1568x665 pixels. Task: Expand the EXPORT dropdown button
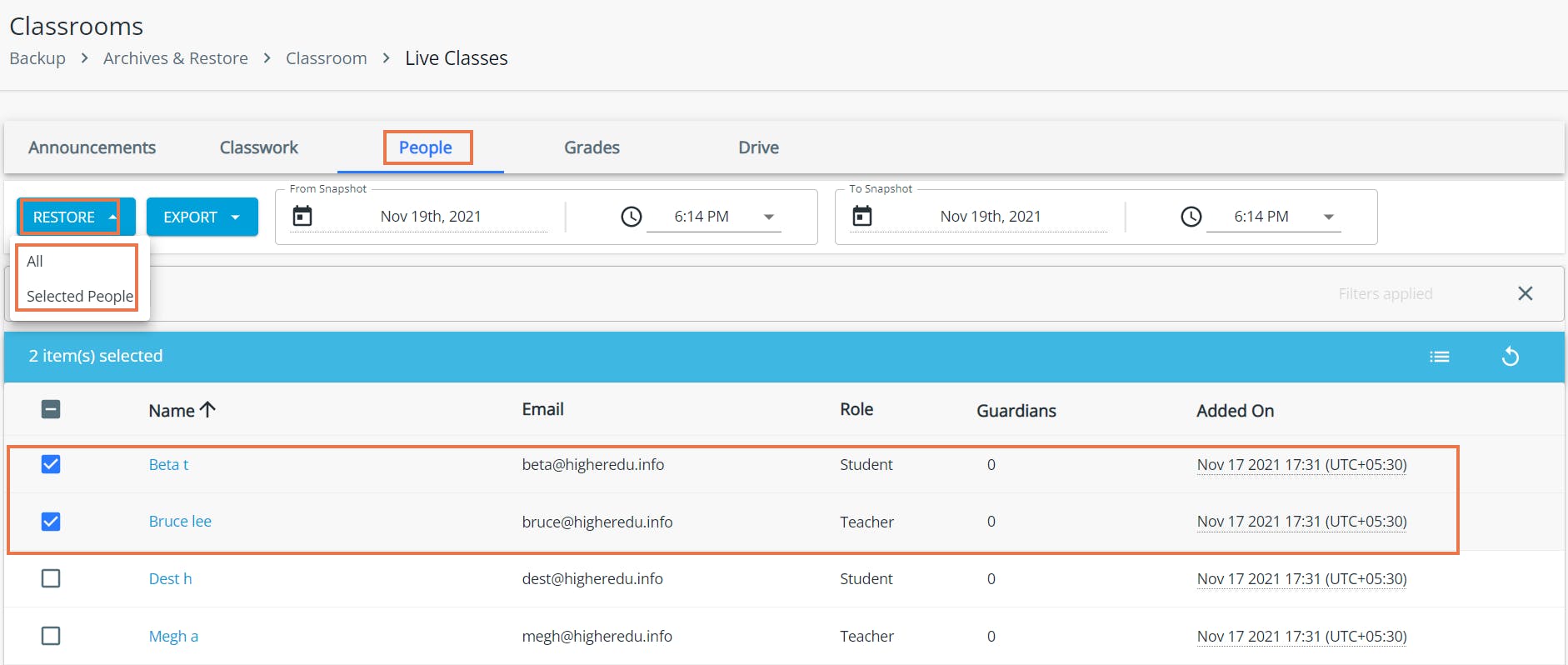[x=202, y=217]
